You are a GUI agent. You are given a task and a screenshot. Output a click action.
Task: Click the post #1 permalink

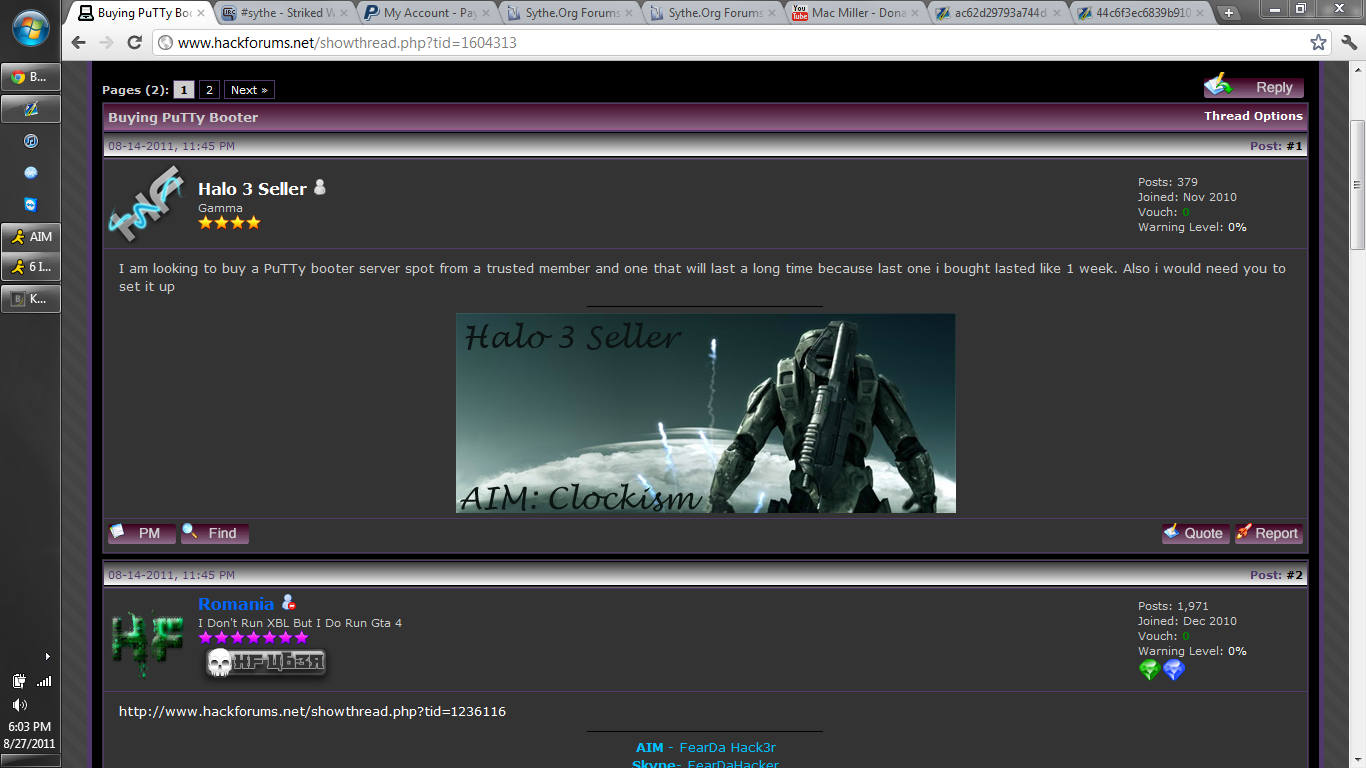click(1295, 146)
